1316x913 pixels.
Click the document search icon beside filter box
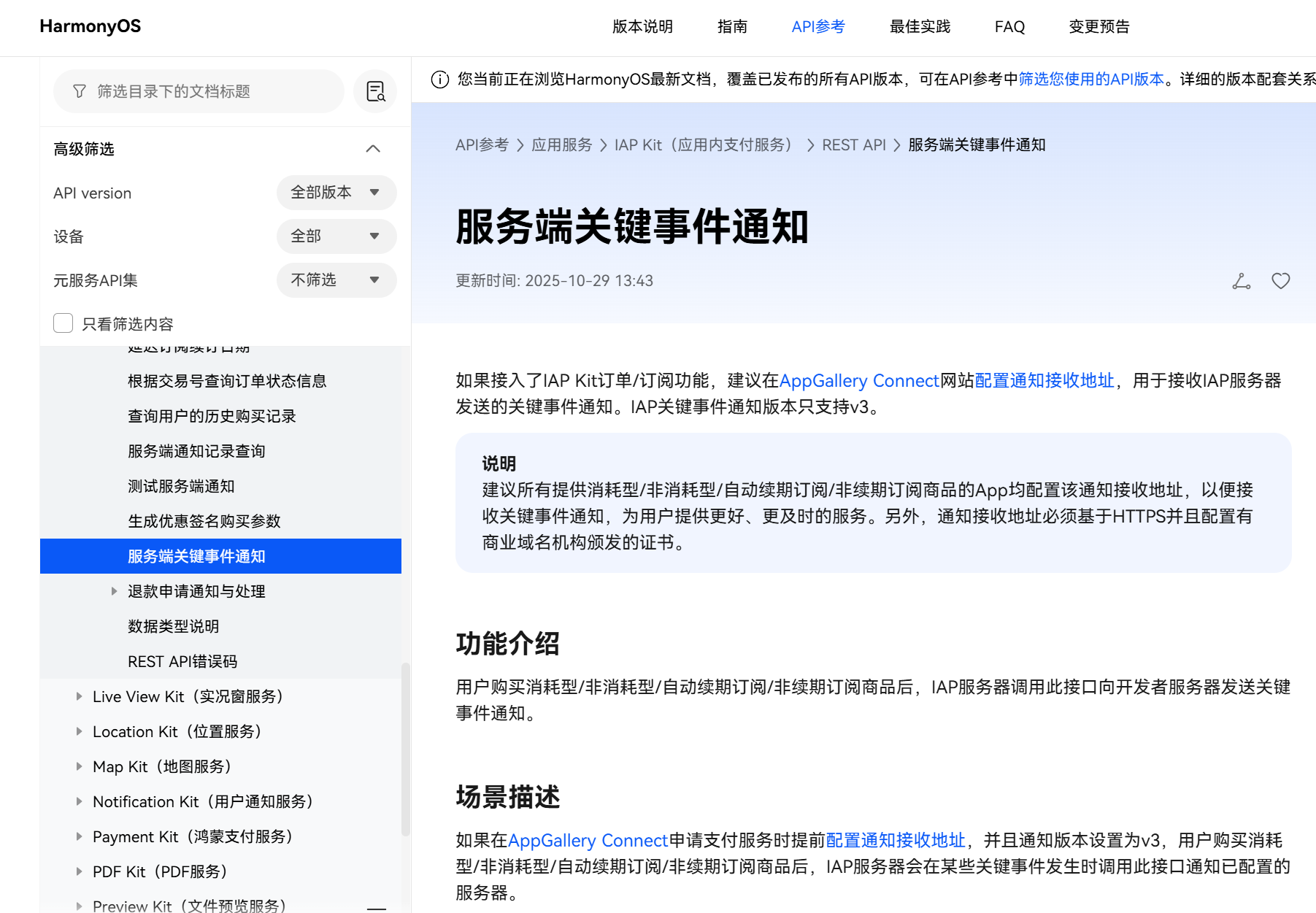(375, 91)
